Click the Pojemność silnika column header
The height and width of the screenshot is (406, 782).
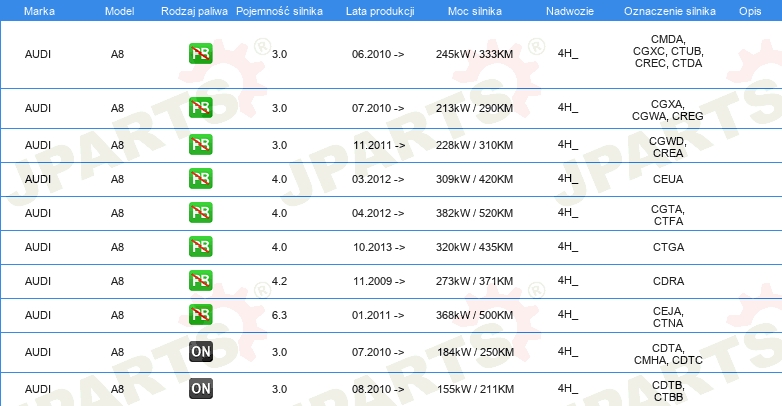point(279,11)
